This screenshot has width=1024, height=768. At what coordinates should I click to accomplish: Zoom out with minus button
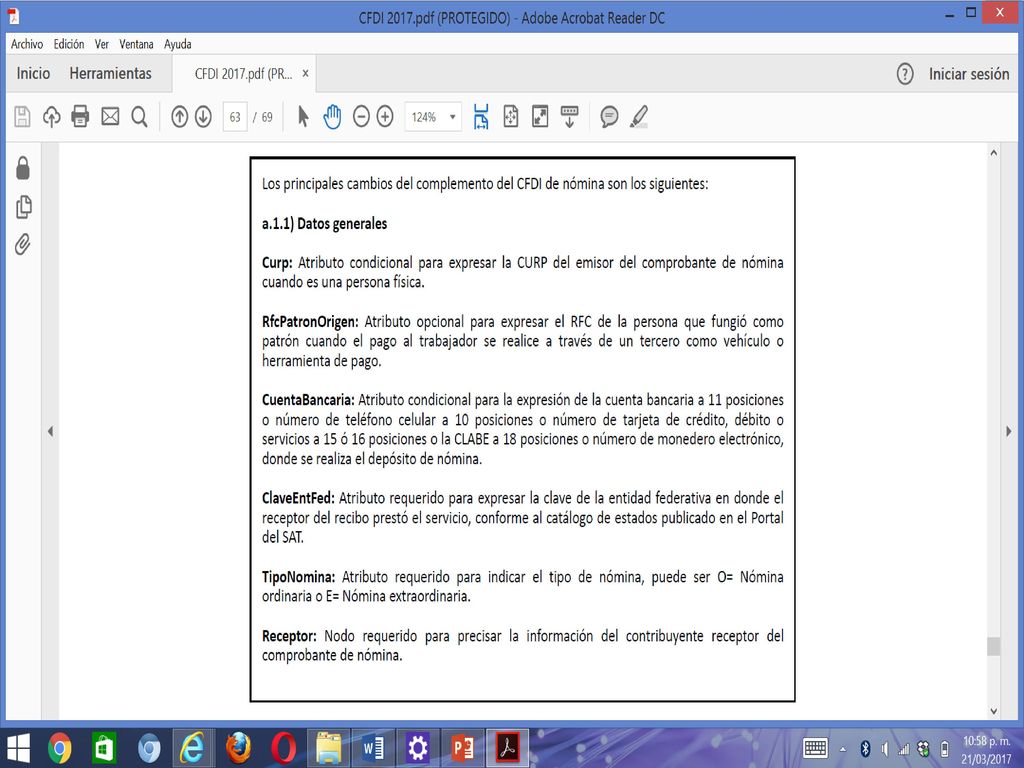(x=361, y=117)
